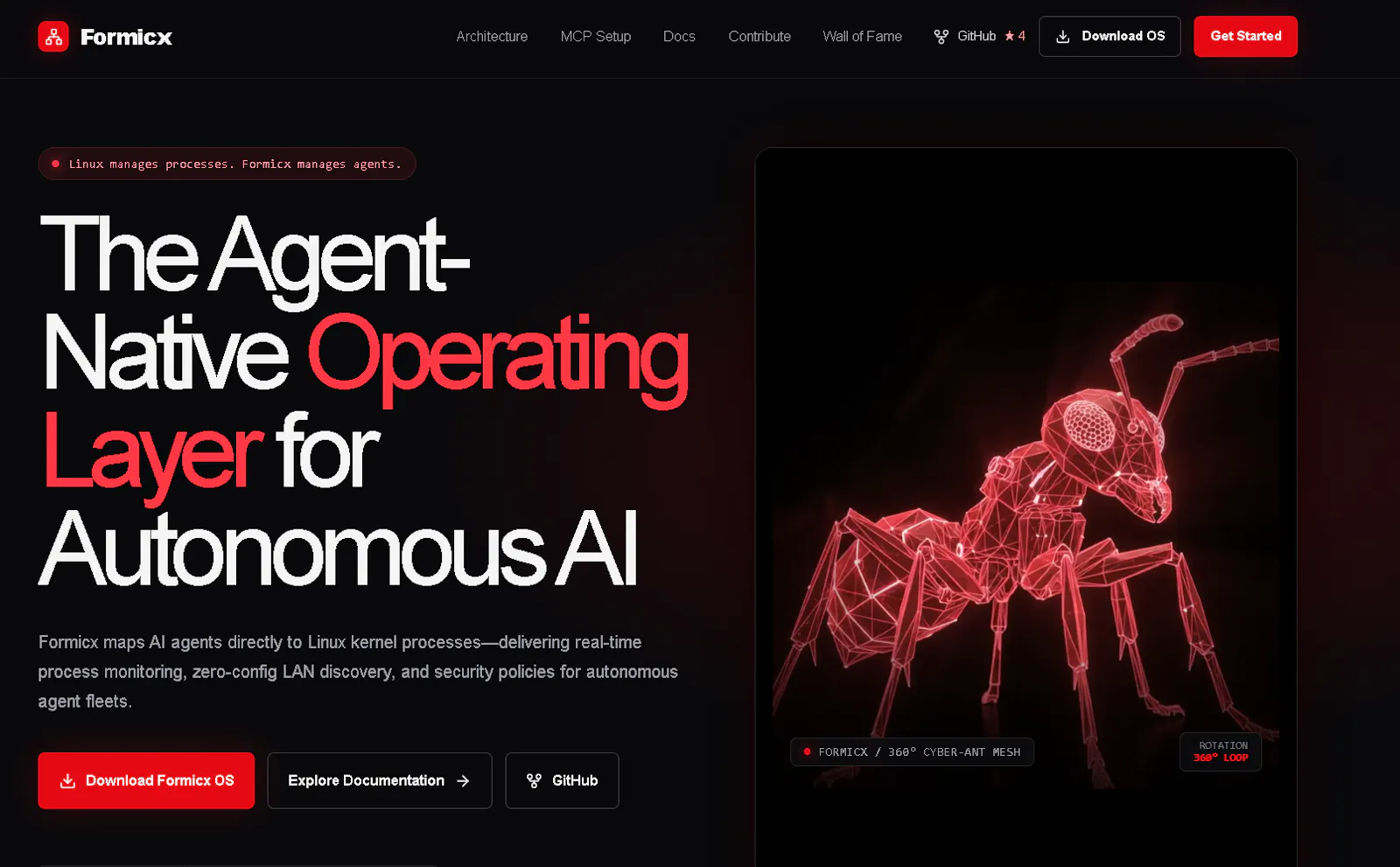Visit the Wall of Fame page
The width and height of the screenshot is (1400, 867).
862,37
